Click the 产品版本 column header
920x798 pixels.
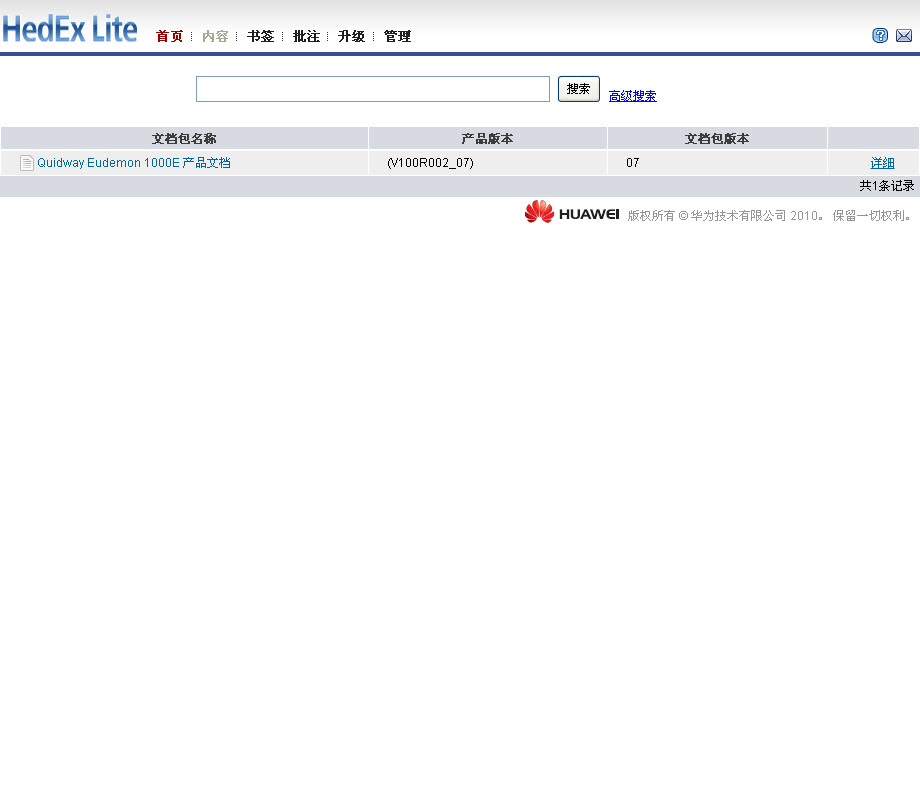click(487, 138)
